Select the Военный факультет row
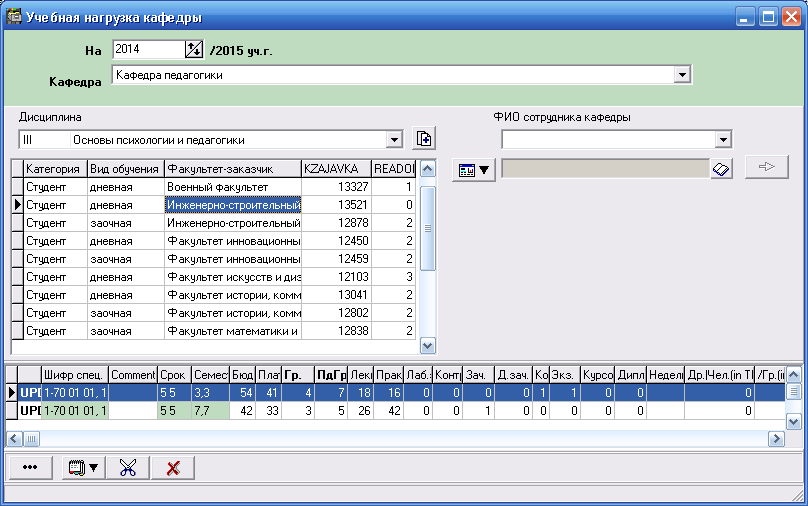Viewport: 808px width, 506px height. click(232, 187)
